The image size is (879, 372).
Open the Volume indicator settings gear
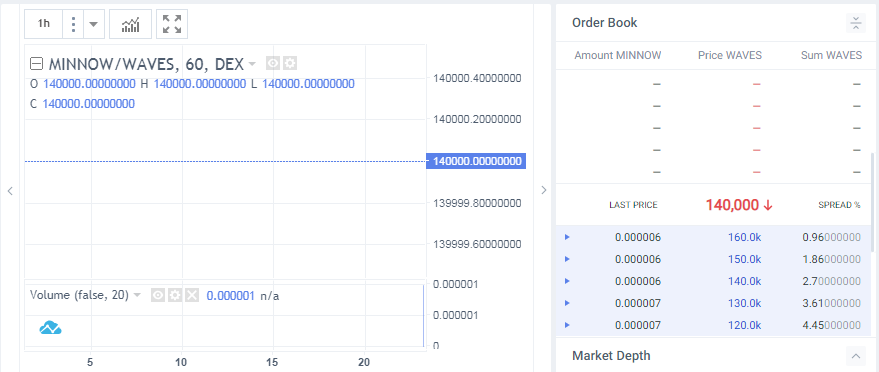(175, 295)
